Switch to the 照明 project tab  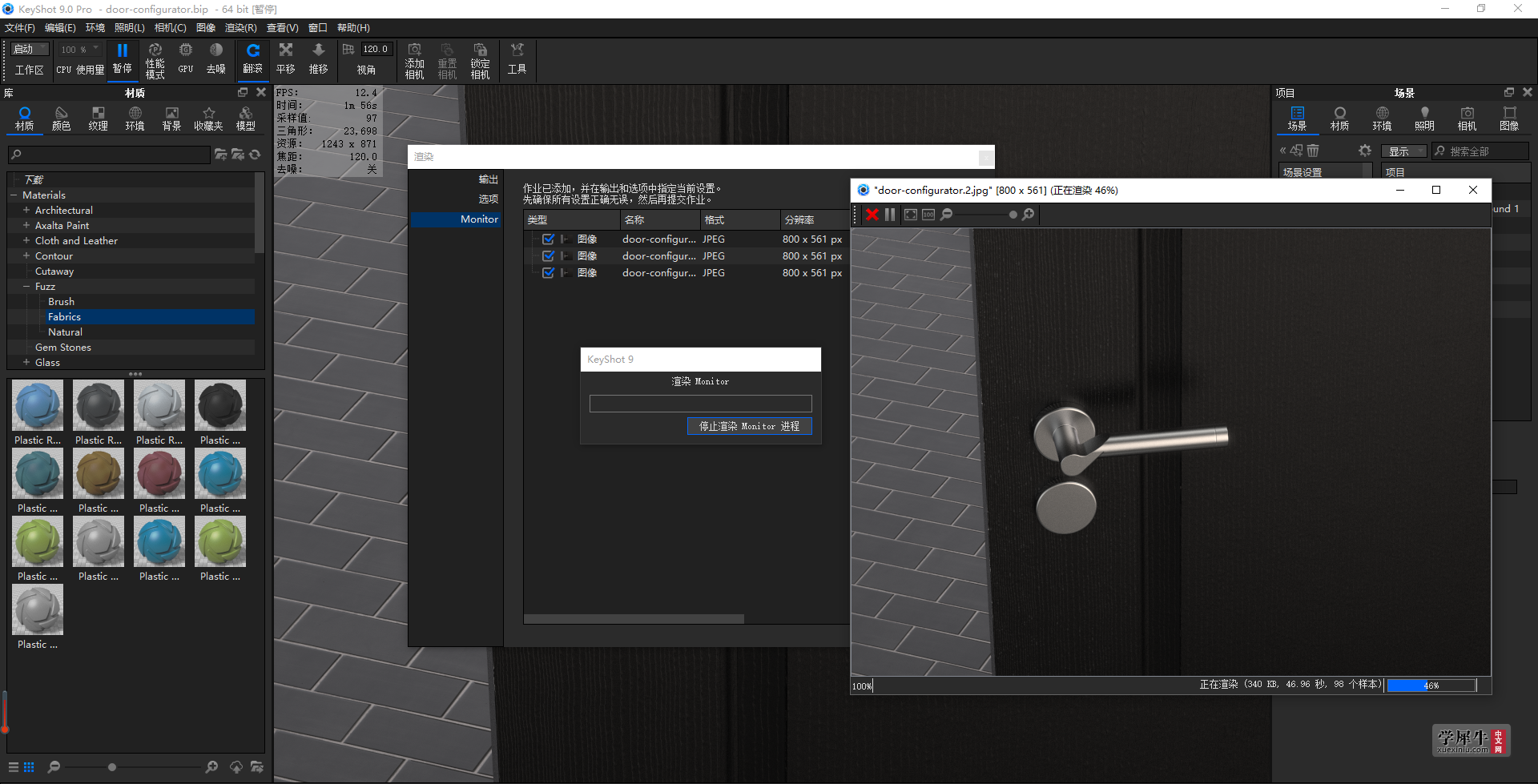[1424, 119]
